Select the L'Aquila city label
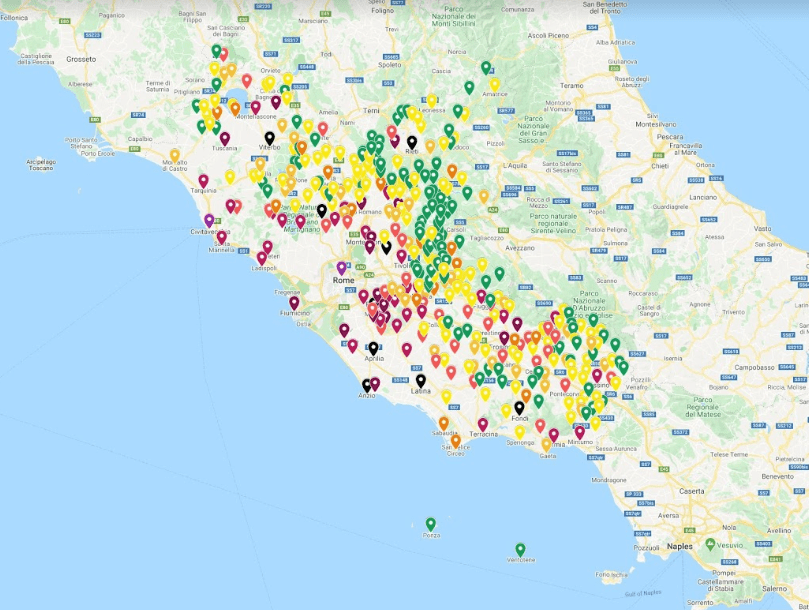The width and height of the screenshot is (809, 610). (514, 165)
